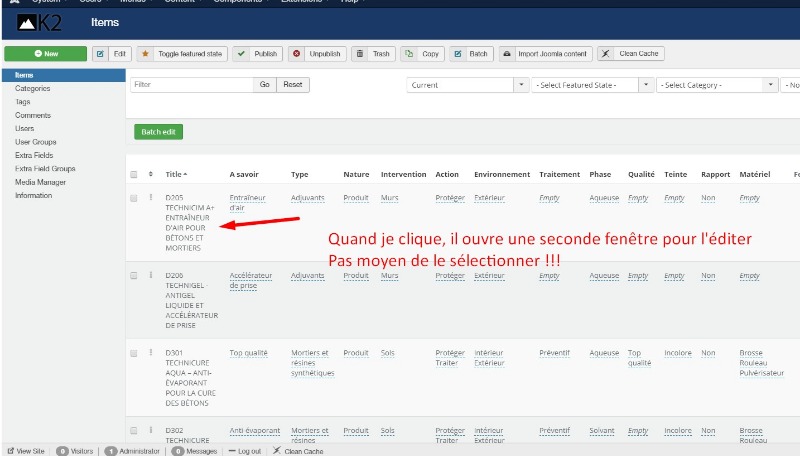Open Information in sidebar
The image size is (800, 456).
(x=34, y=195)
